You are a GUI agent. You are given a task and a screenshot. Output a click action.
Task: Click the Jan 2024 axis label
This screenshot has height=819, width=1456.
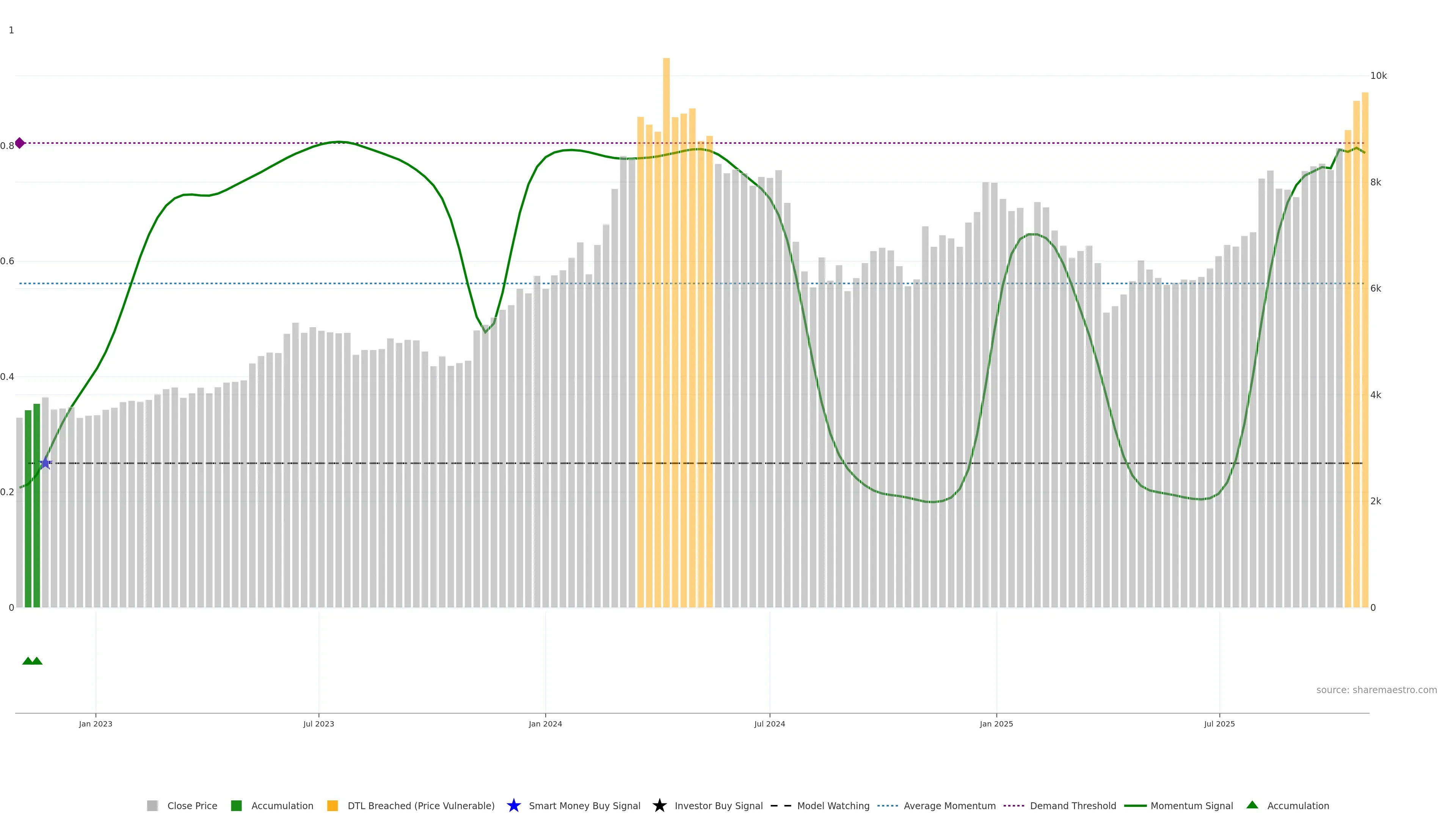pyautogui.click(x=545, y=723)
